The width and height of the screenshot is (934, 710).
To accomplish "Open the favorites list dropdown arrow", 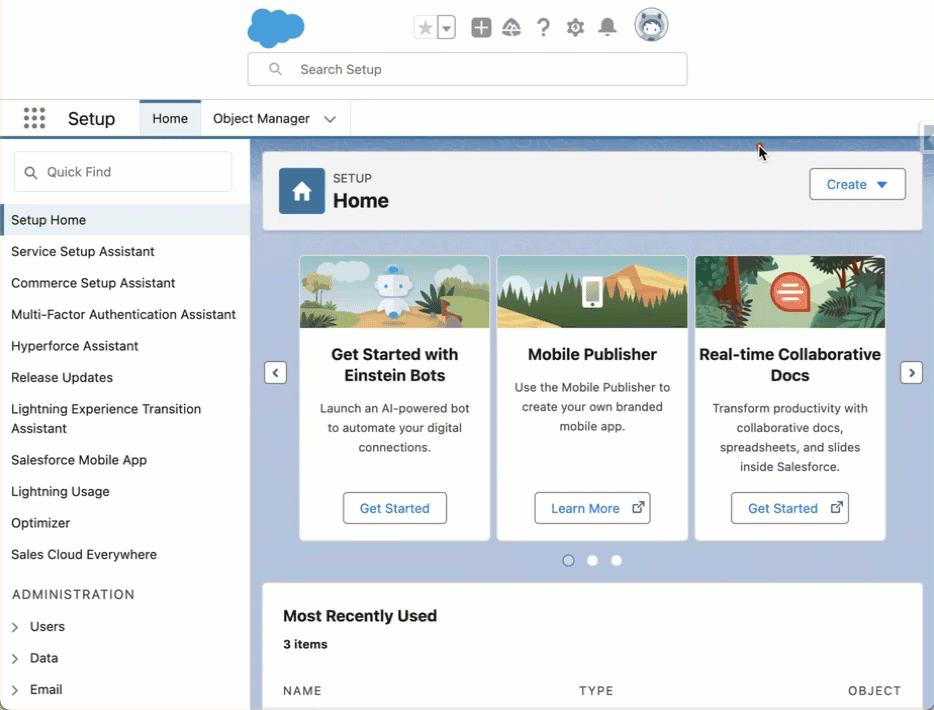I will [x=447, y=27].
